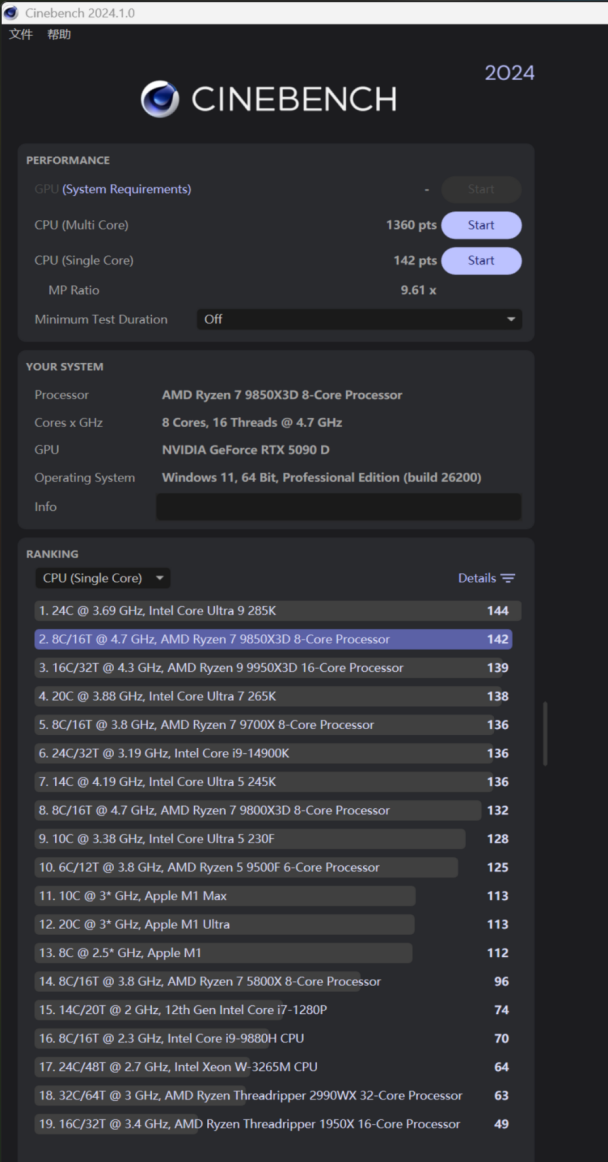Open the 帮助 menu

point(59,35)
